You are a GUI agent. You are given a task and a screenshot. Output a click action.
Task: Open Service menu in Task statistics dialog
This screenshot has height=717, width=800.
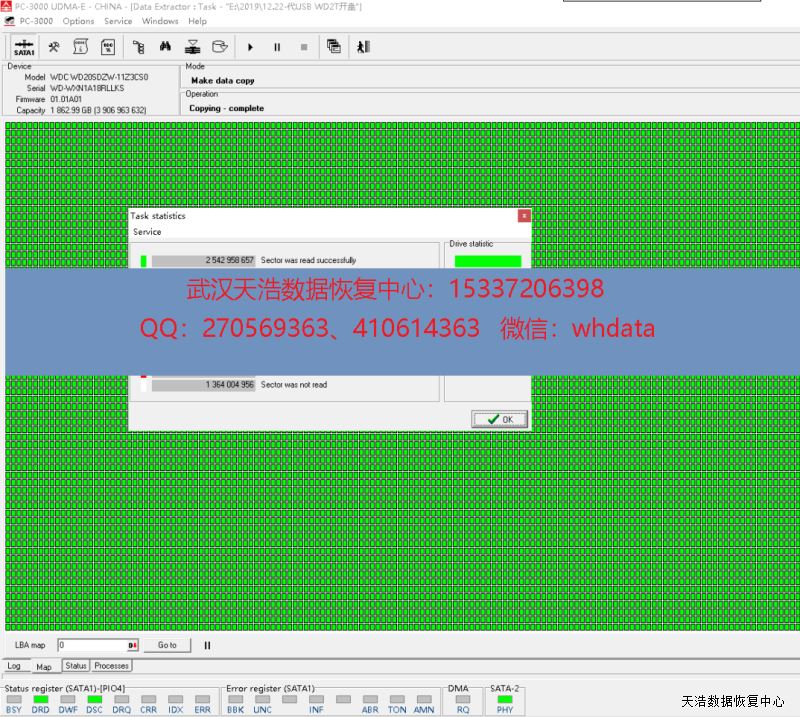click(147, 232)
